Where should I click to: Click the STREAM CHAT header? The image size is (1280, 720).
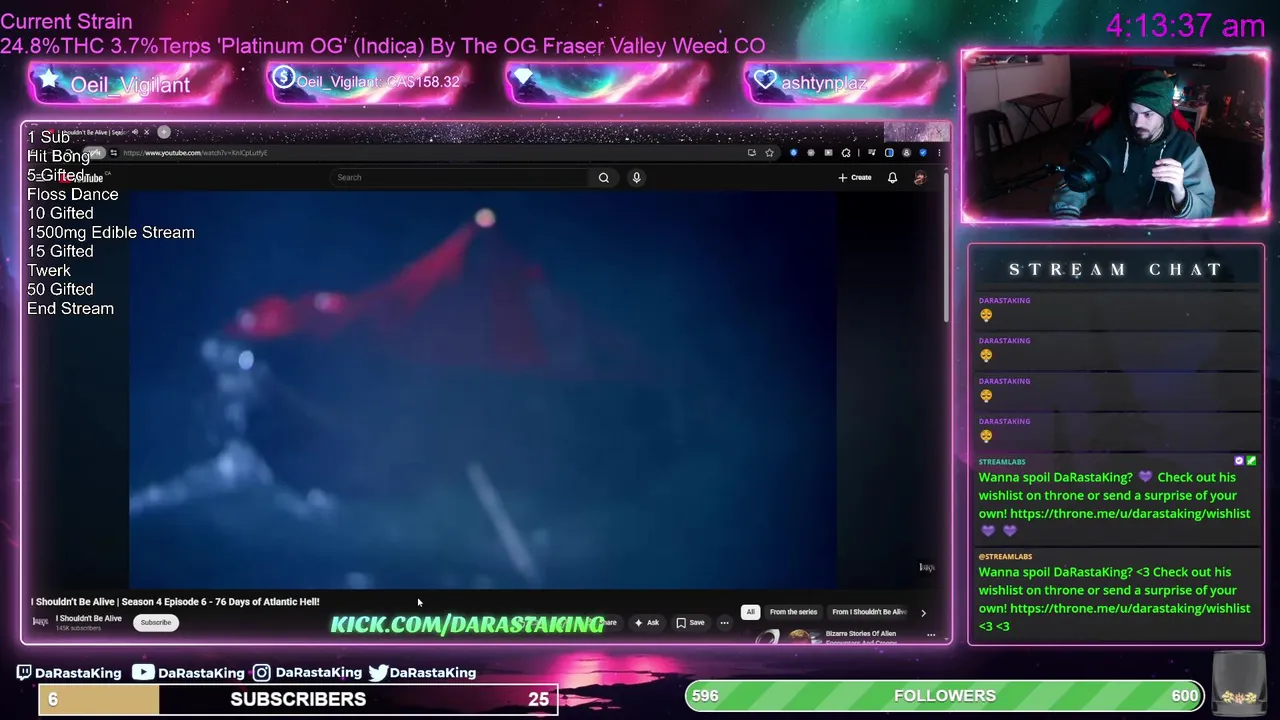[1116, 269]
